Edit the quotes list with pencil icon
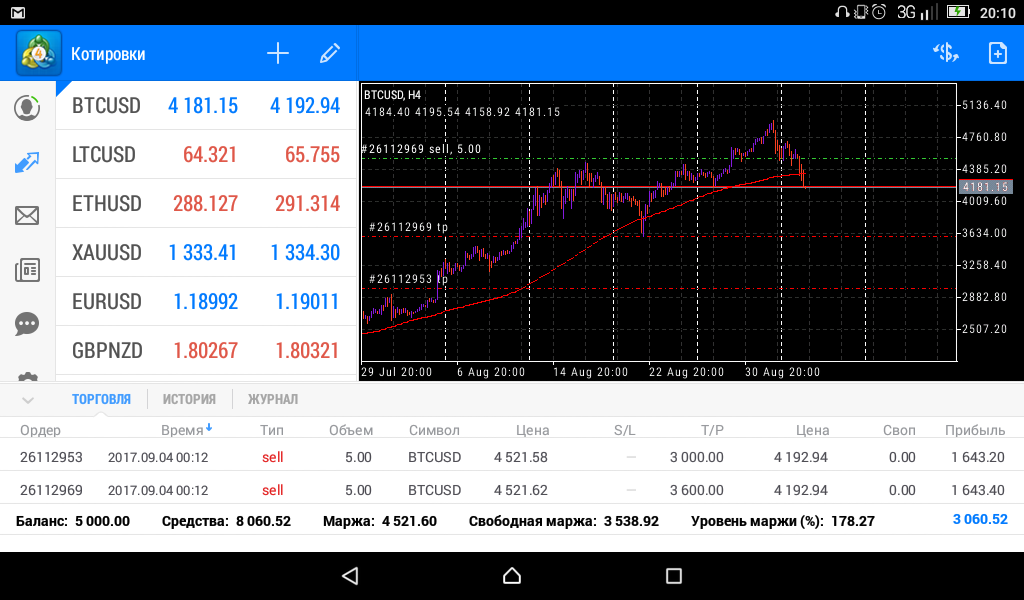 [x=330, y=54]
